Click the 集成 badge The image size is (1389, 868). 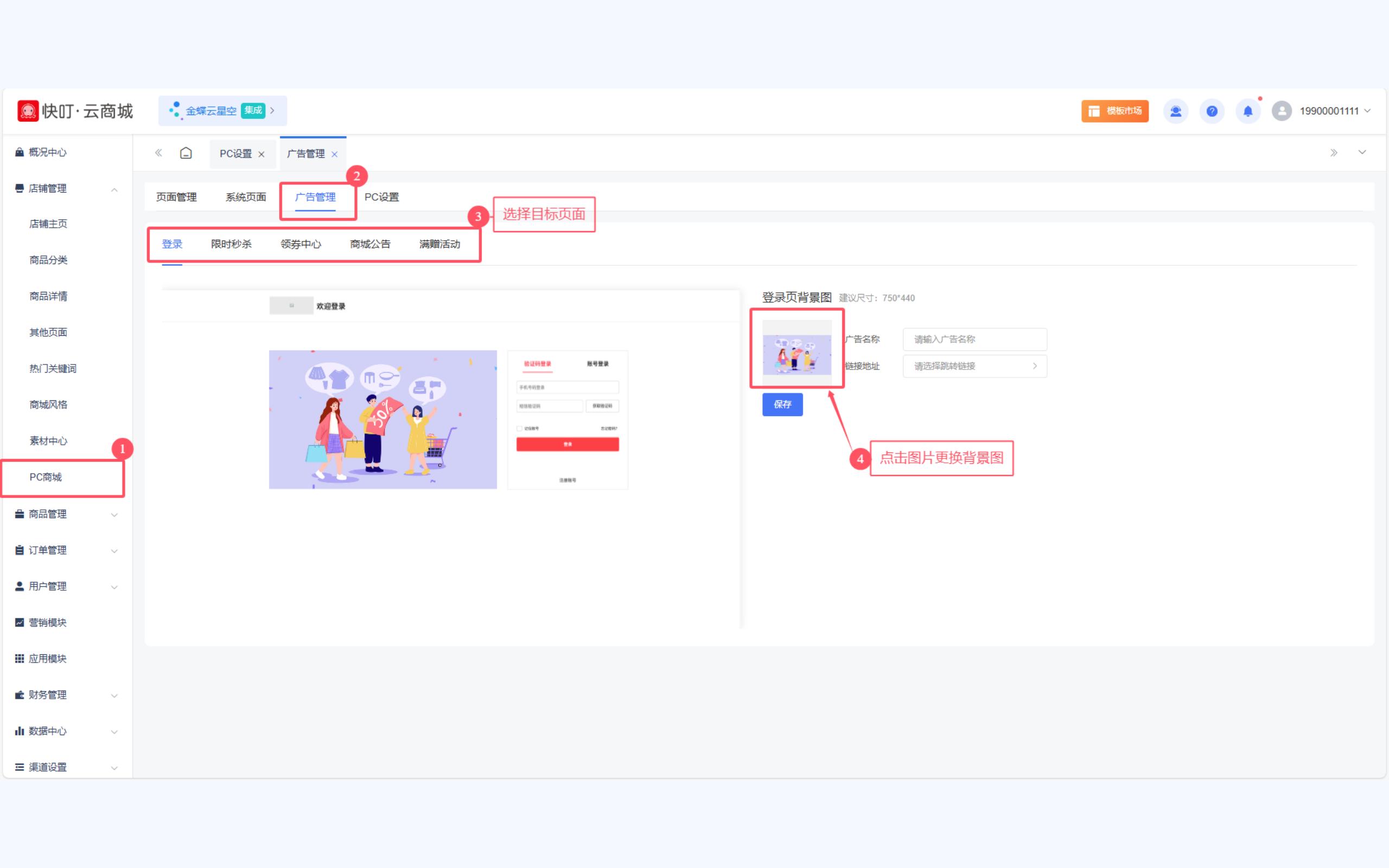[x=253, y=110]
